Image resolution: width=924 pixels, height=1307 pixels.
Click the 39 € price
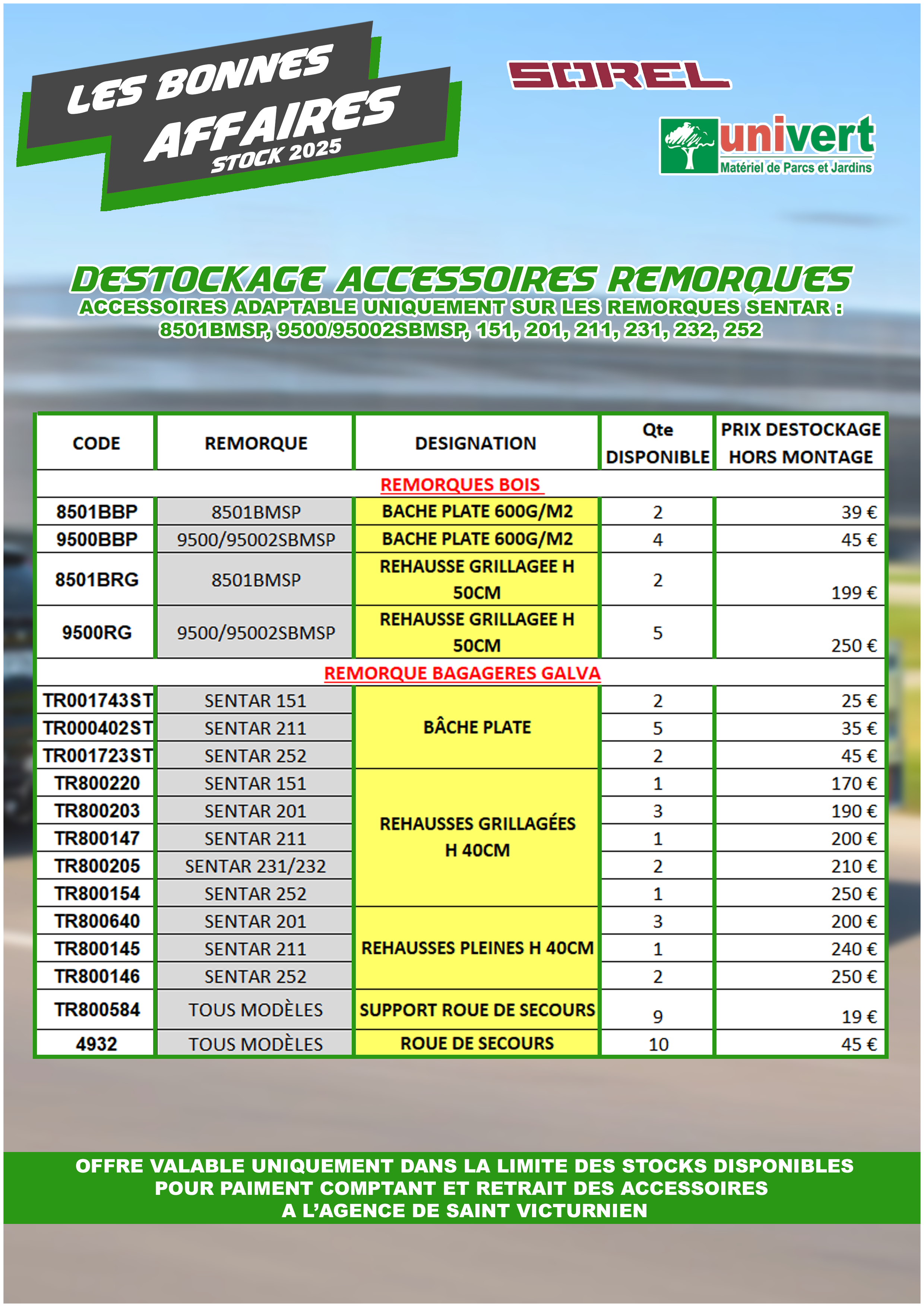coord(859,512)
